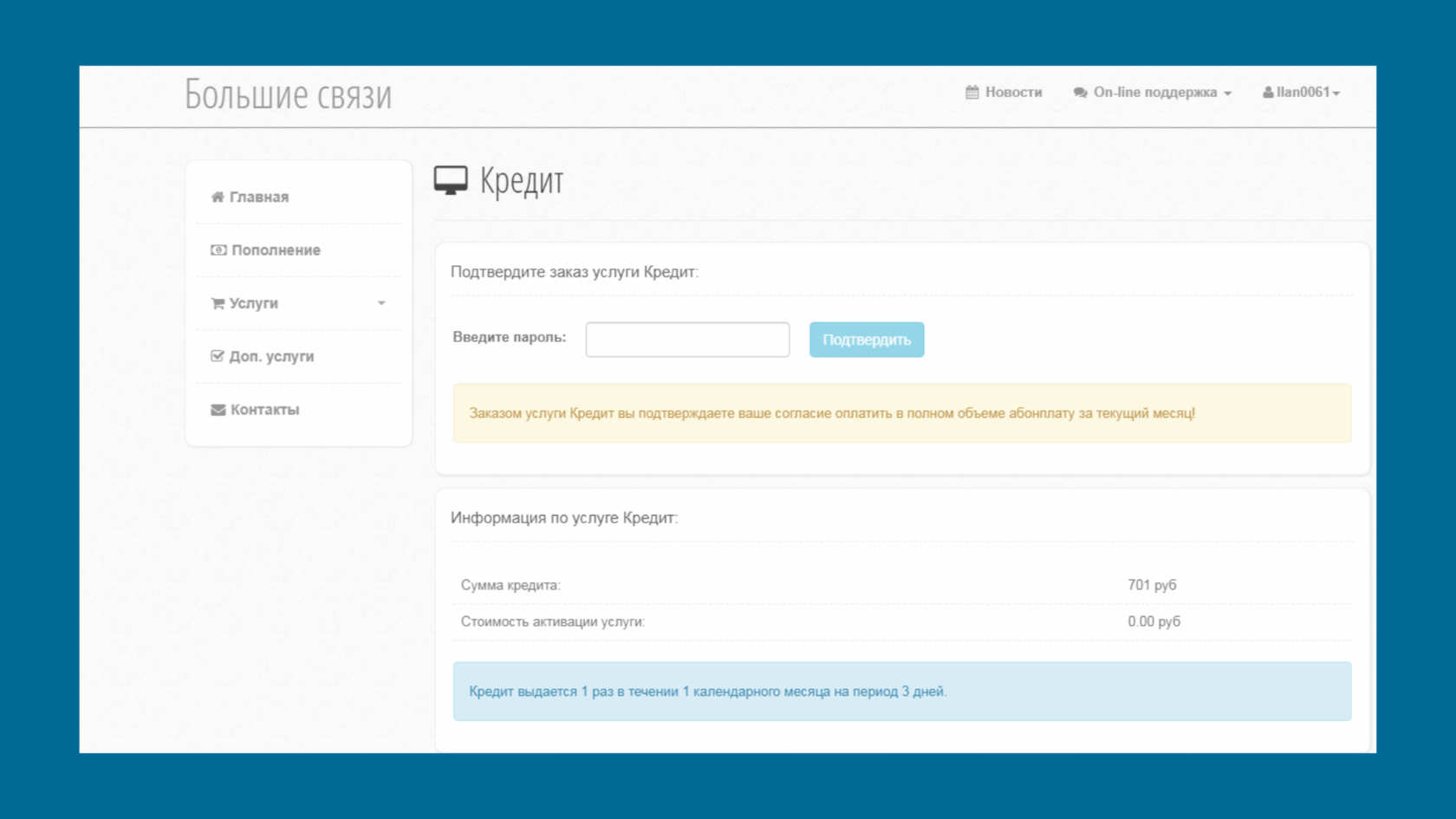Click the Информация по услуге Кредит heading
Screen dimensions: 1456x819
564,517
